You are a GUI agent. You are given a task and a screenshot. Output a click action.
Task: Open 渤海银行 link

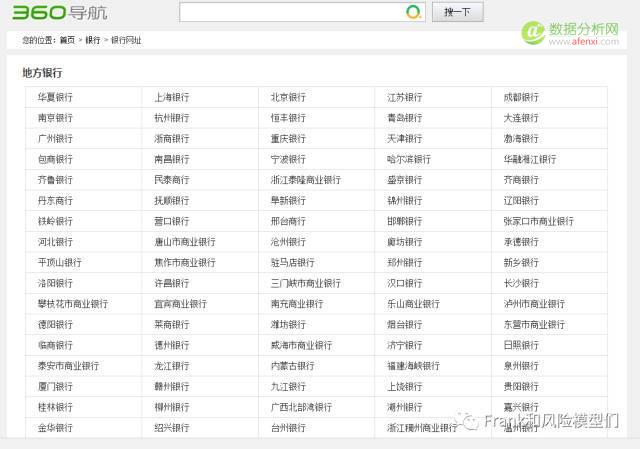click(521, 138)
